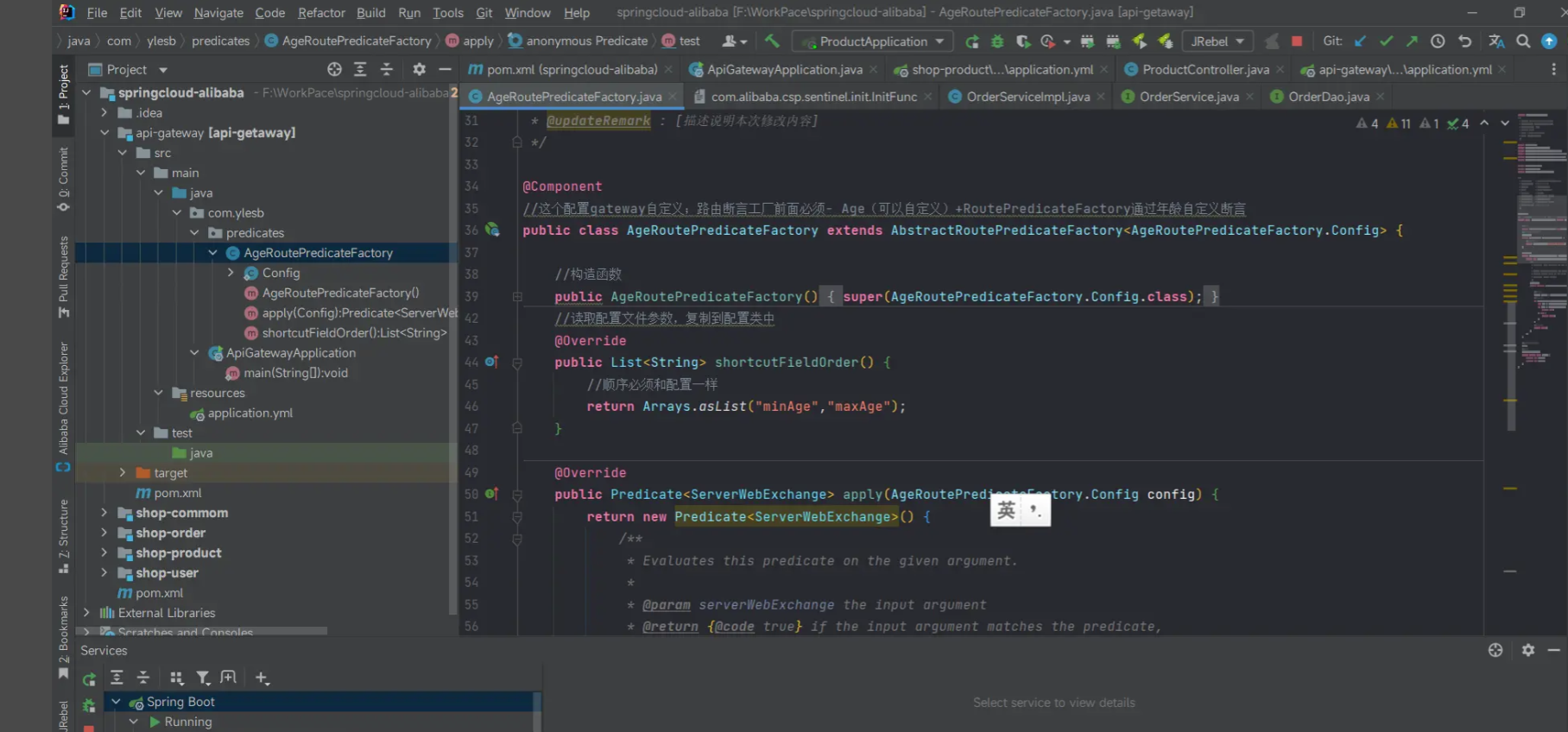This screenshot has width=1568, height=732.
Task: Select application.yml in the Project tree
Action: 250,413
